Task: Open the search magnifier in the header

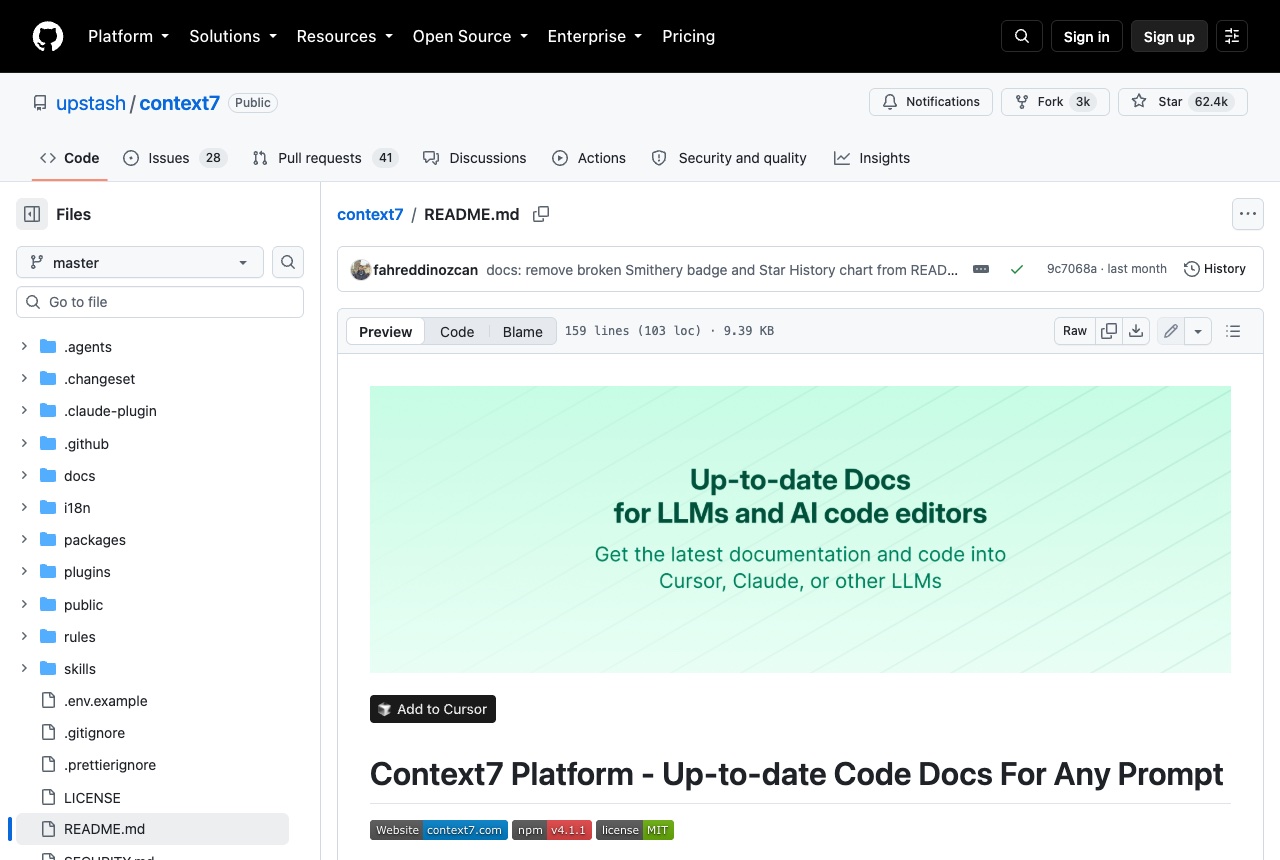Action: [1022, 36]
